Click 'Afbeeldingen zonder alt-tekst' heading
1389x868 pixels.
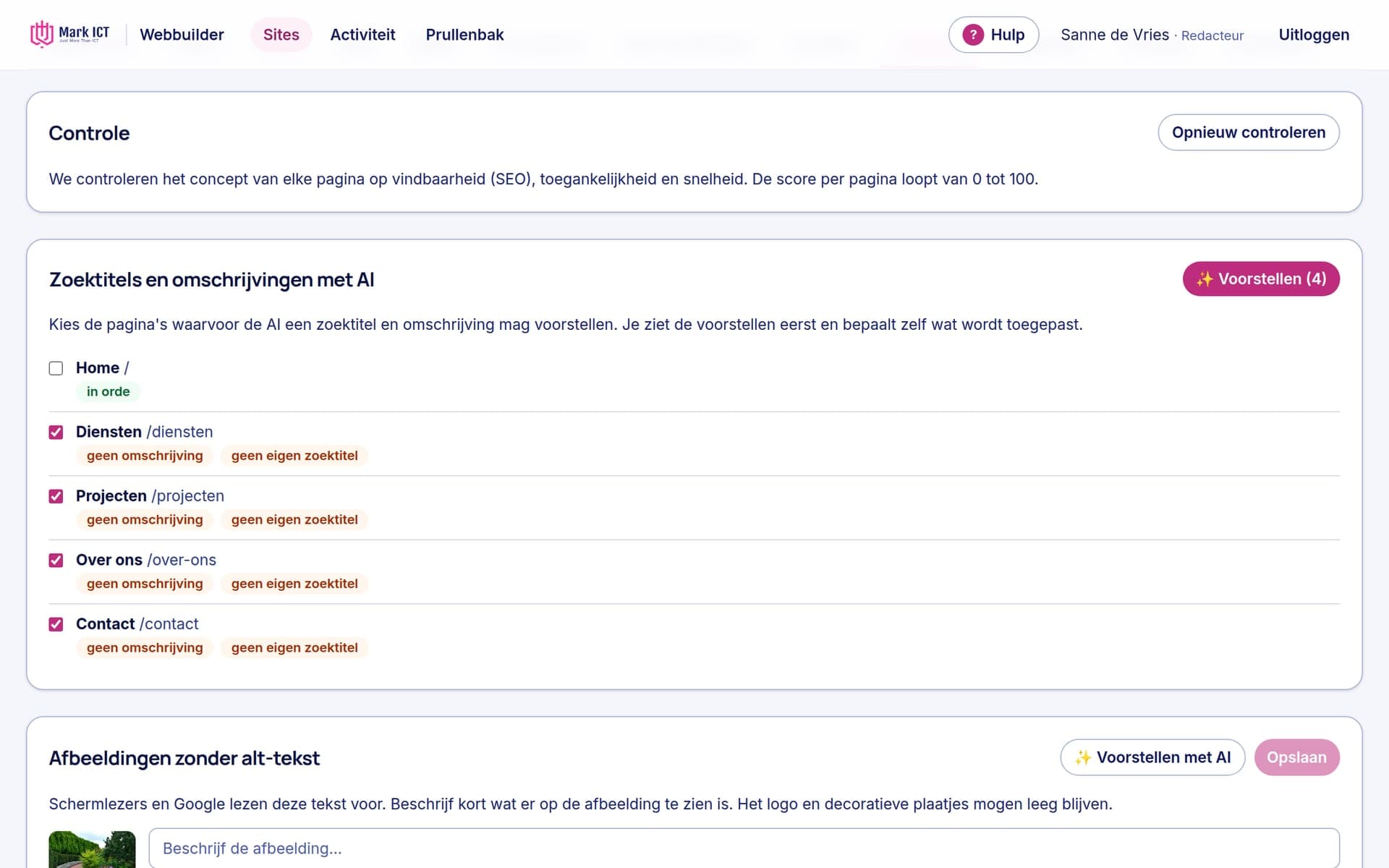point(184,758)
